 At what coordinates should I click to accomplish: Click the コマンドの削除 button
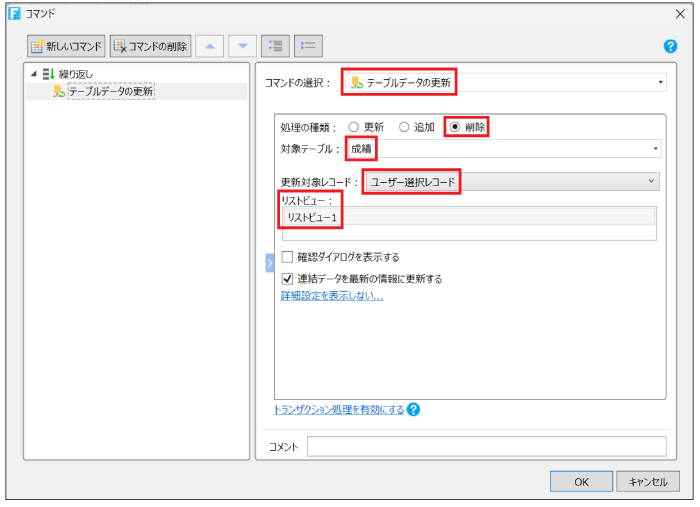(150, 46)
